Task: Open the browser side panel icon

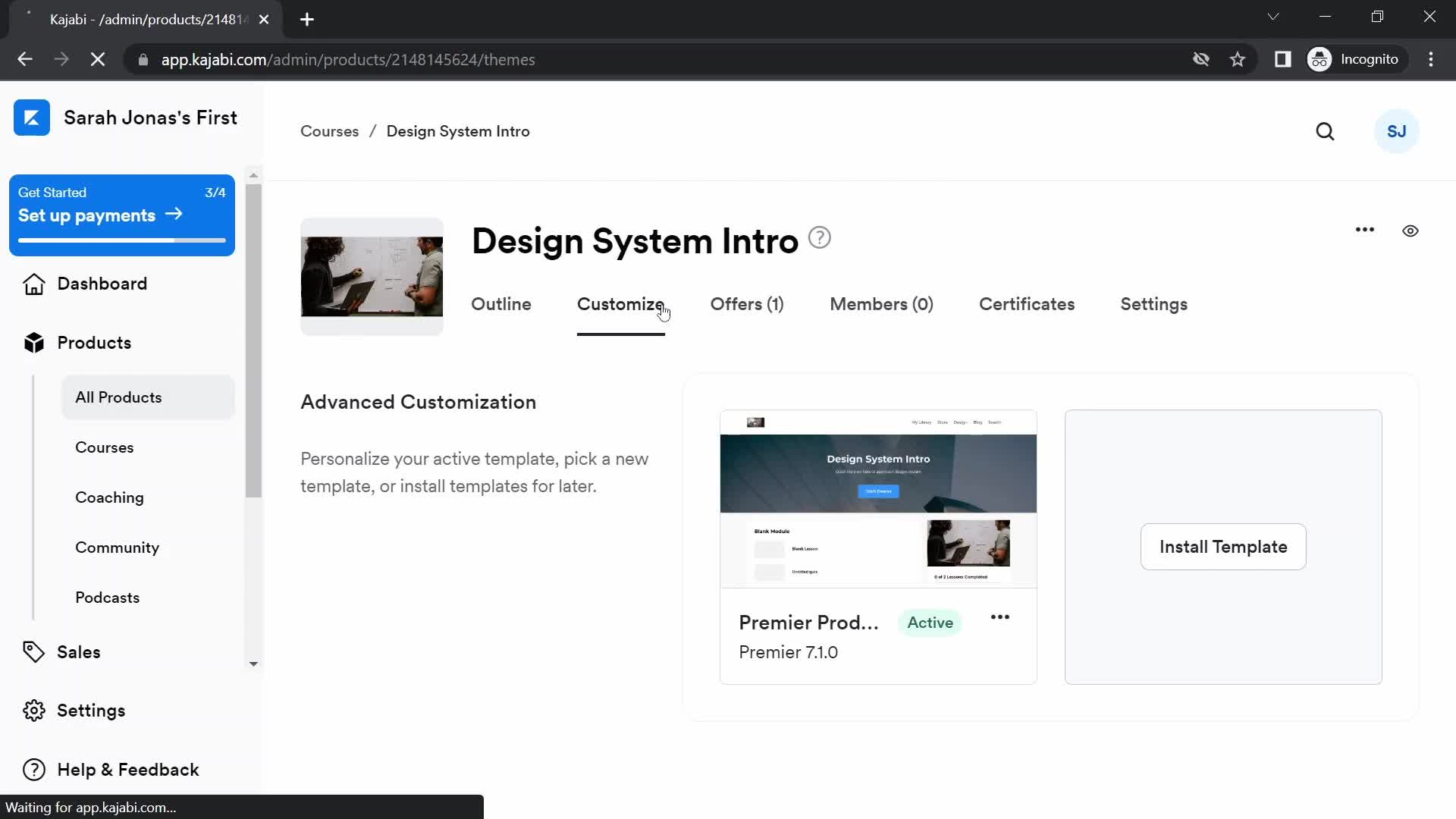Action: 1282,59
